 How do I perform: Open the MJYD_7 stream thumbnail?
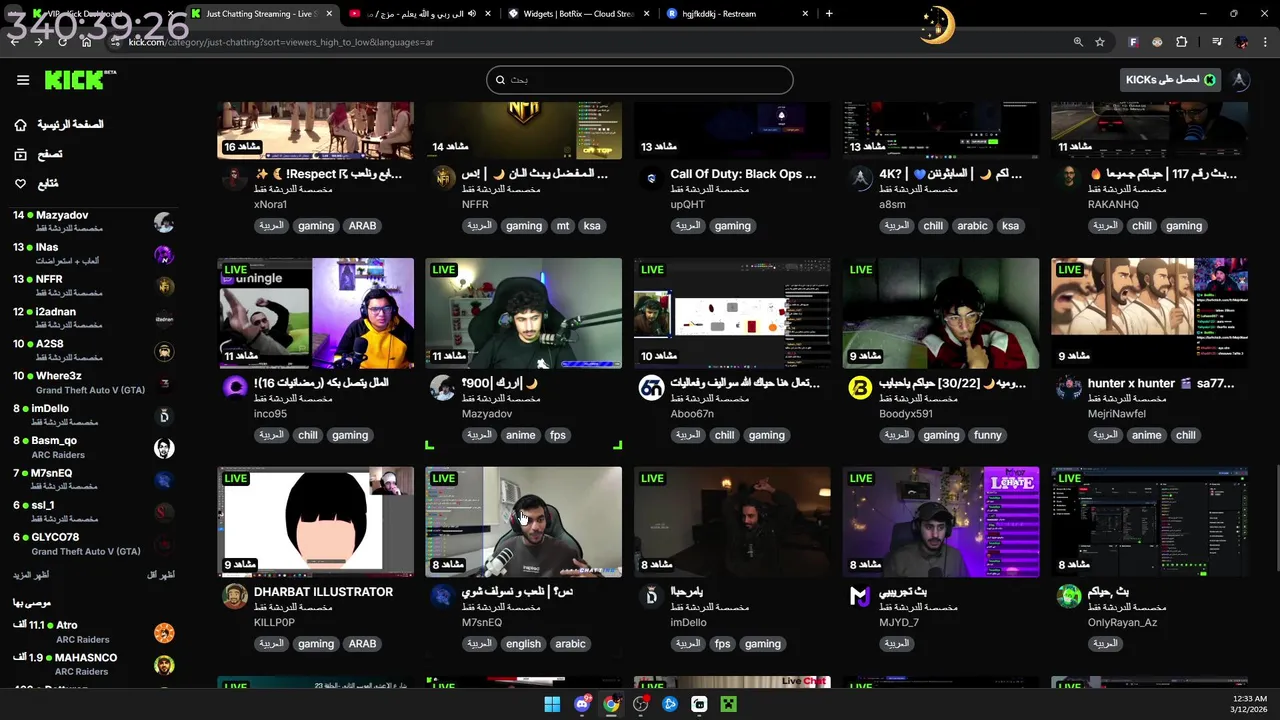[x=940, y=522]
